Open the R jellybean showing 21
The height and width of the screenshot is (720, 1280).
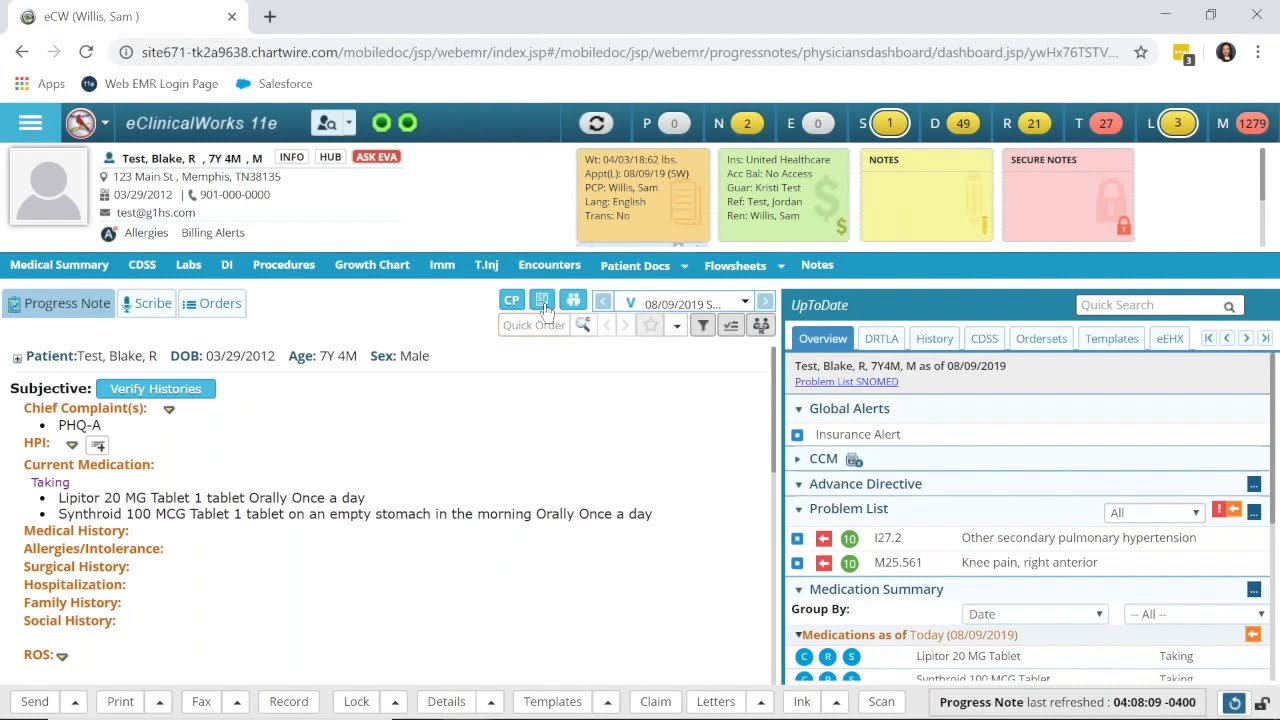(1034, 123)
